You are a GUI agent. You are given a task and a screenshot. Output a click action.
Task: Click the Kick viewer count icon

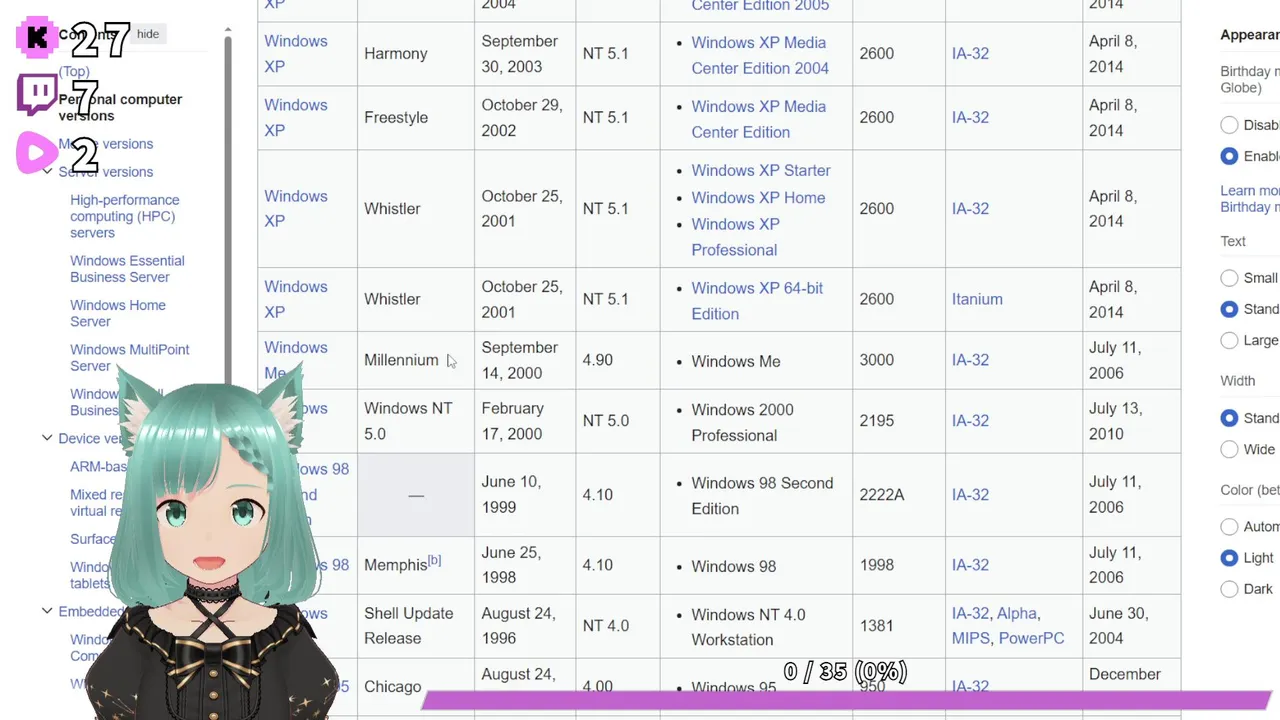pyautogui.click(x=37, y=38)
